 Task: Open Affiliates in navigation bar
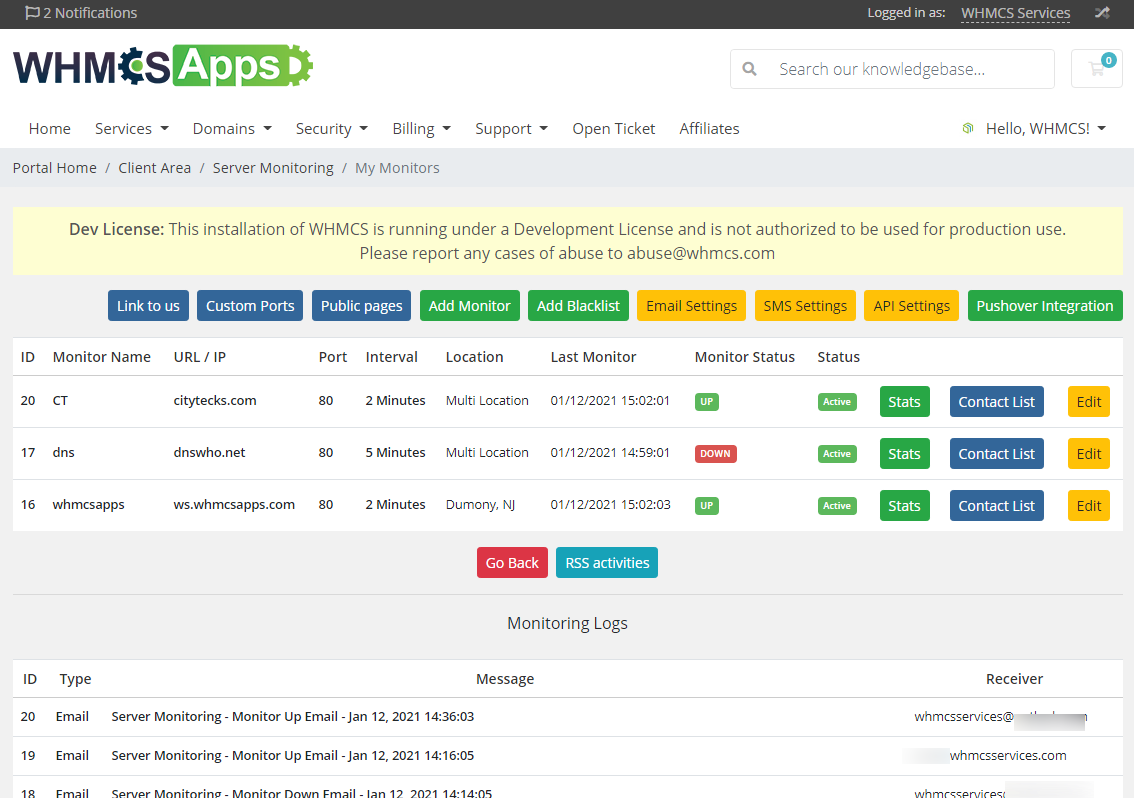709,129
